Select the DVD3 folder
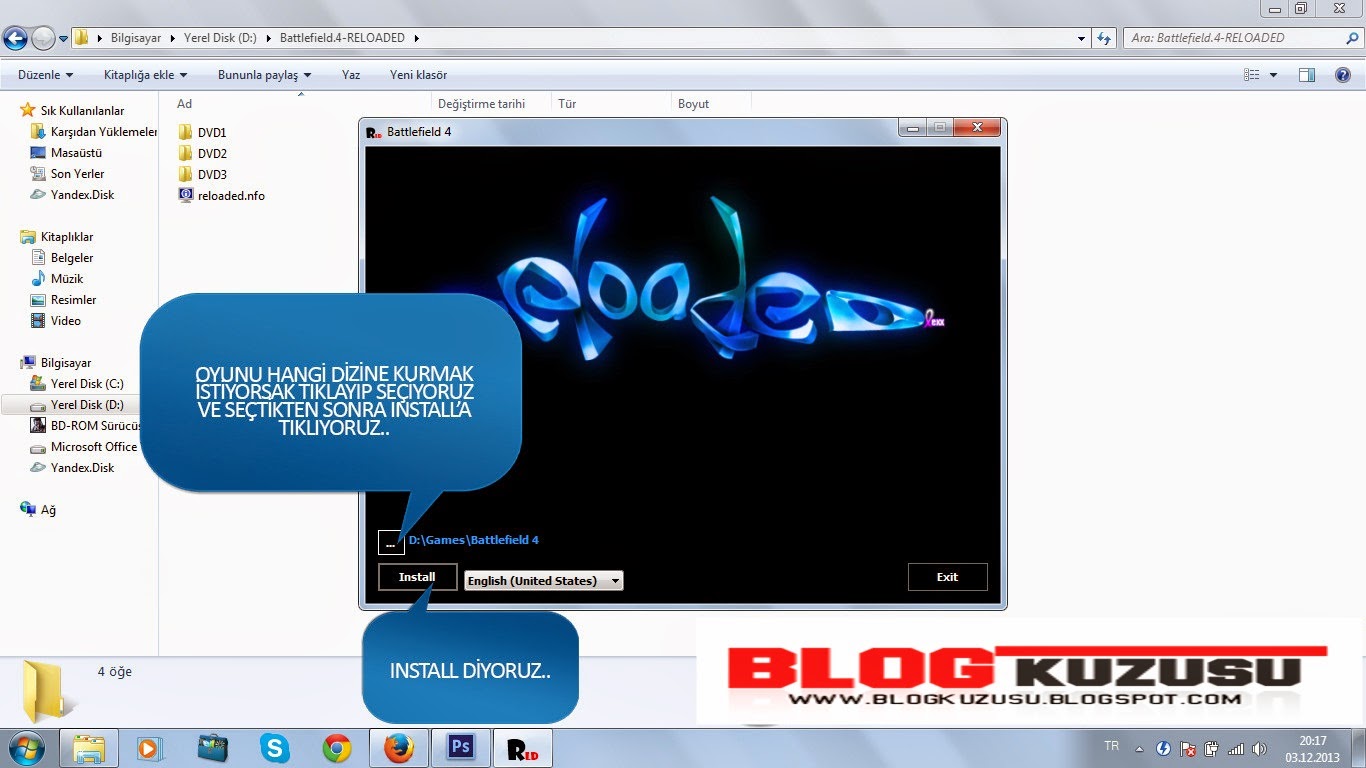The image size is (1366, 768). (x=203, y=174)
